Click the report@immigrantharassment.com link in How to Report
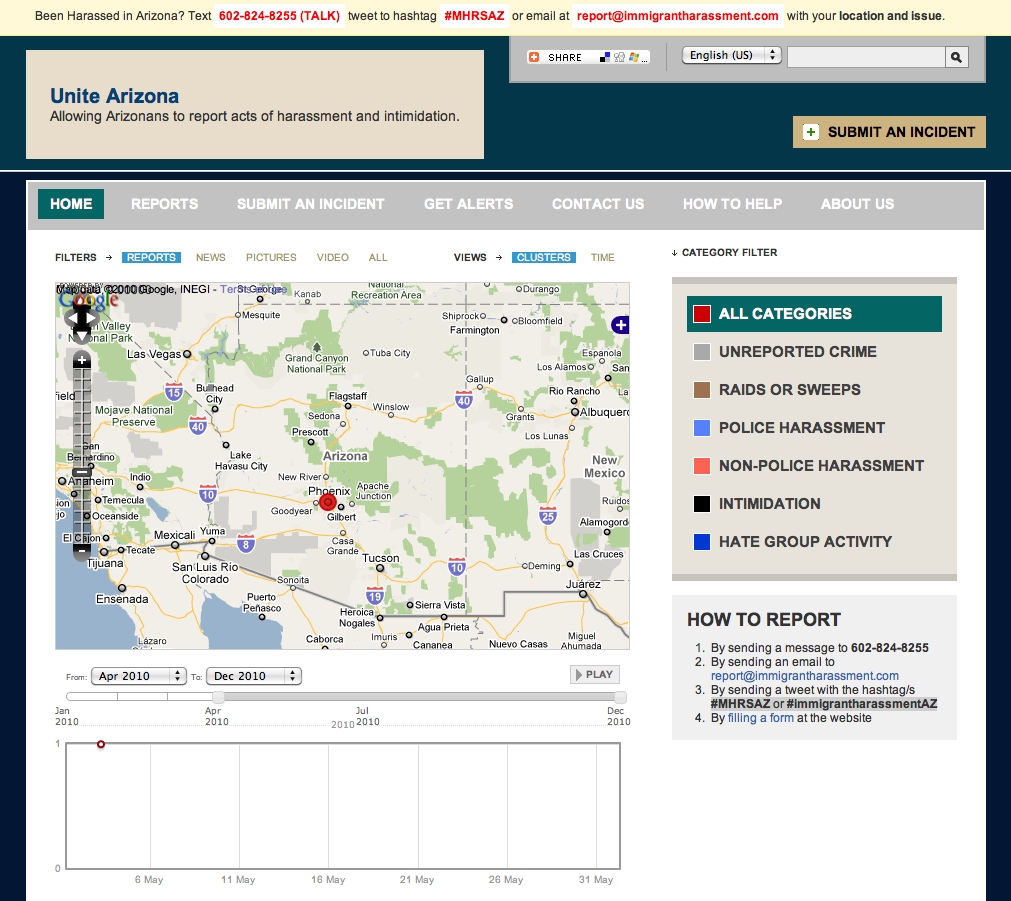1011x901 pixels. pyautogui.click(x=805, y=676)
